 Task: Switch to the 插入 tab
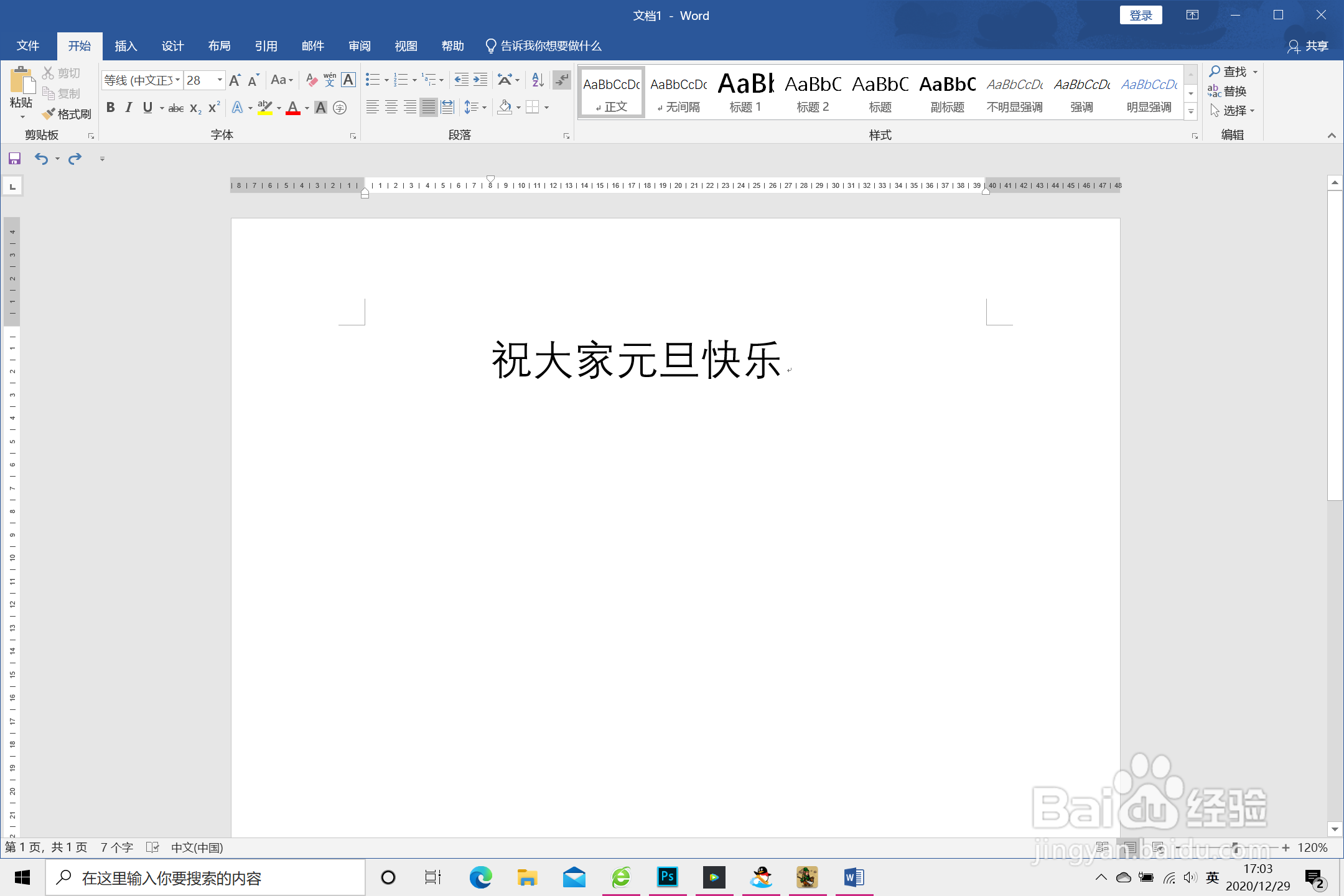click(126, 46)
